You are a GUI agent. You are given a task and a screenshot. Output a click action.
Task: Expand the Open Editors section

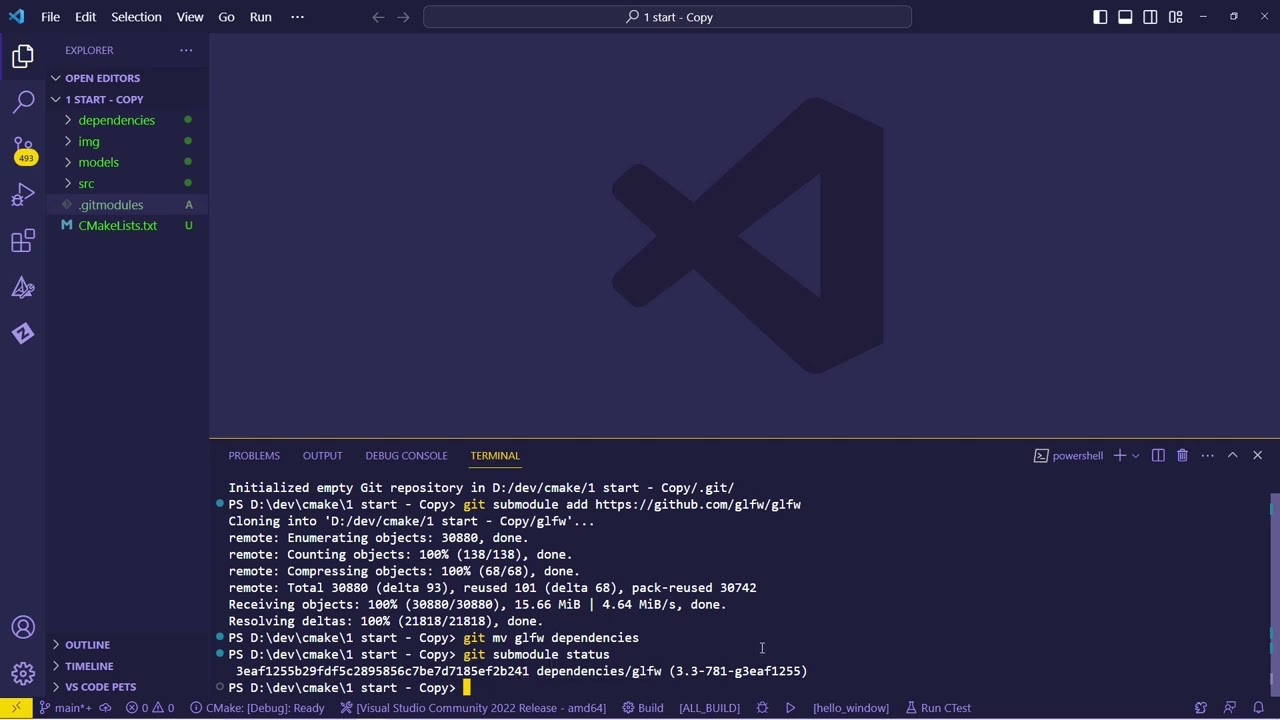(128, 78)
